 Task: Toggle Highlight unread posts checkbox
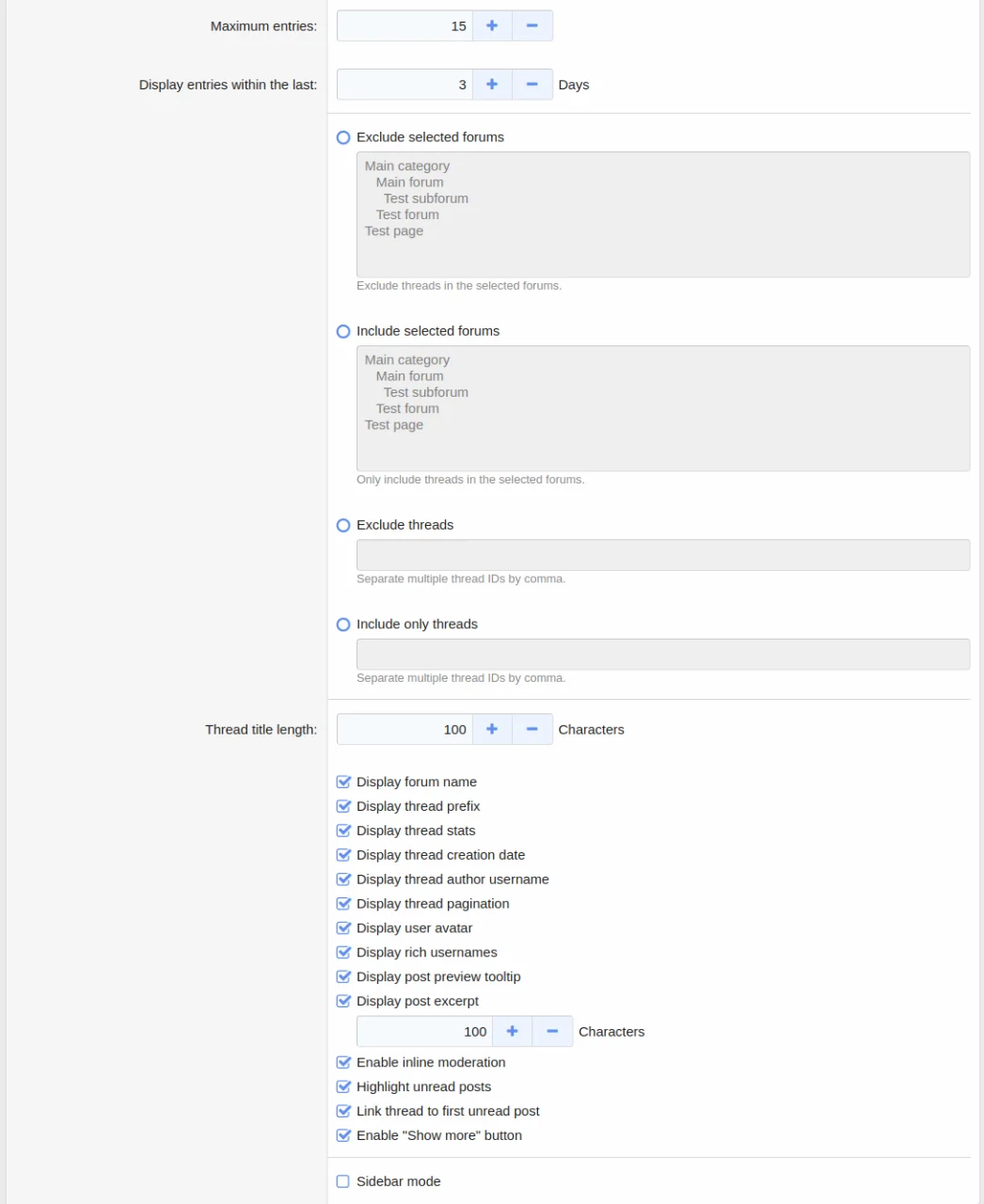coord(343,1087)
